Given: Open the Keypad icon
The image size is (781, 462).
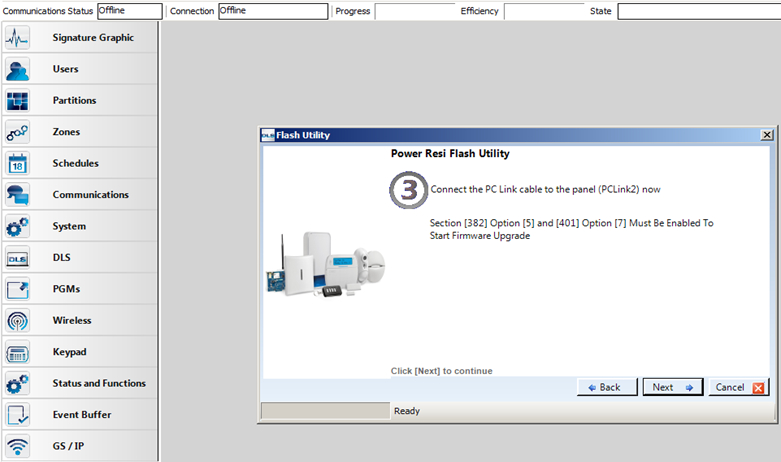Looking at the screenshot, I should (18, 352).
